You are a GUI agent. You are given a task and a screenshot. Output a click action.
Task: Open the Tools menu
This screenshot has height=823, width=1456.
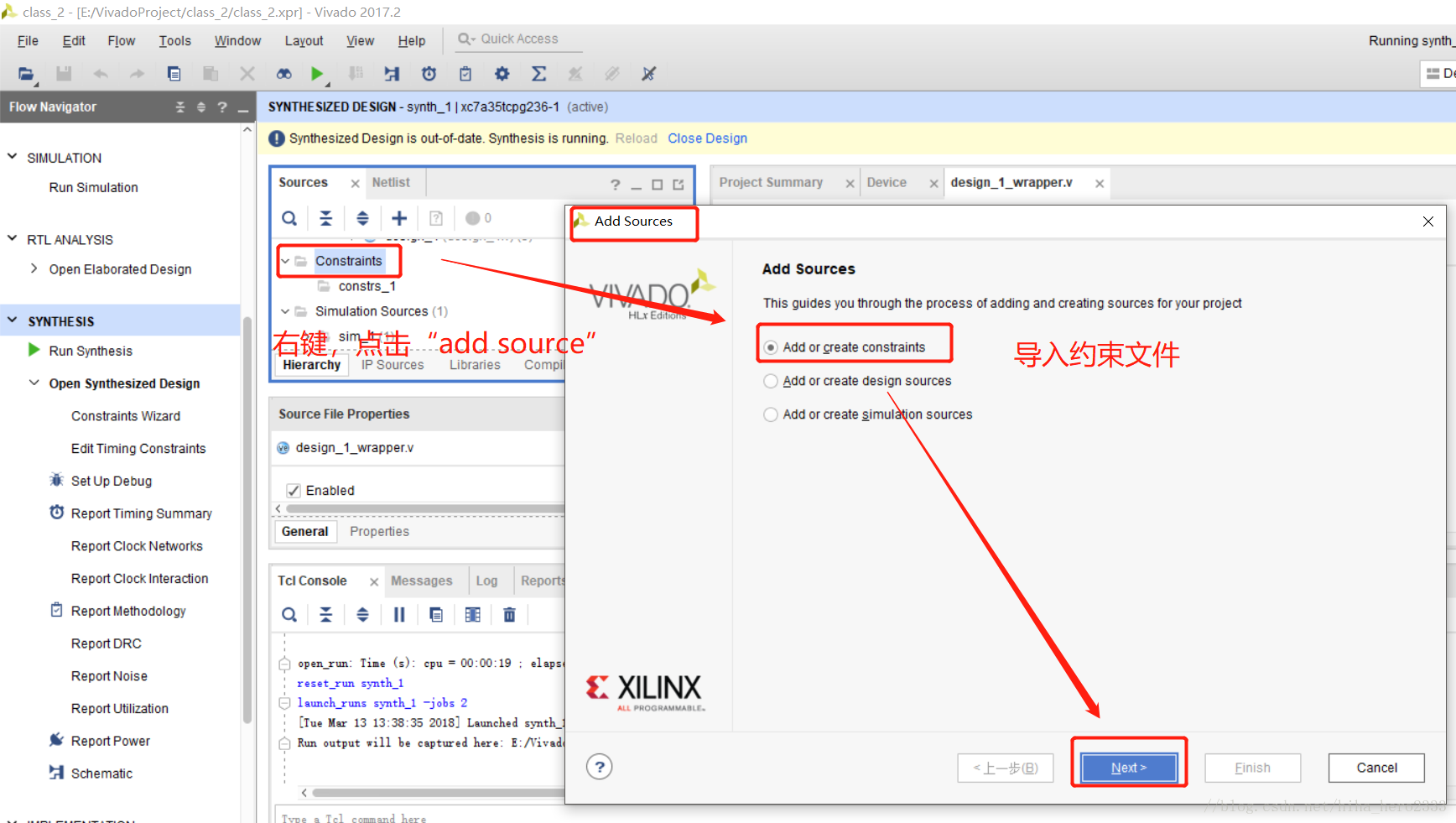coord(174,40)
